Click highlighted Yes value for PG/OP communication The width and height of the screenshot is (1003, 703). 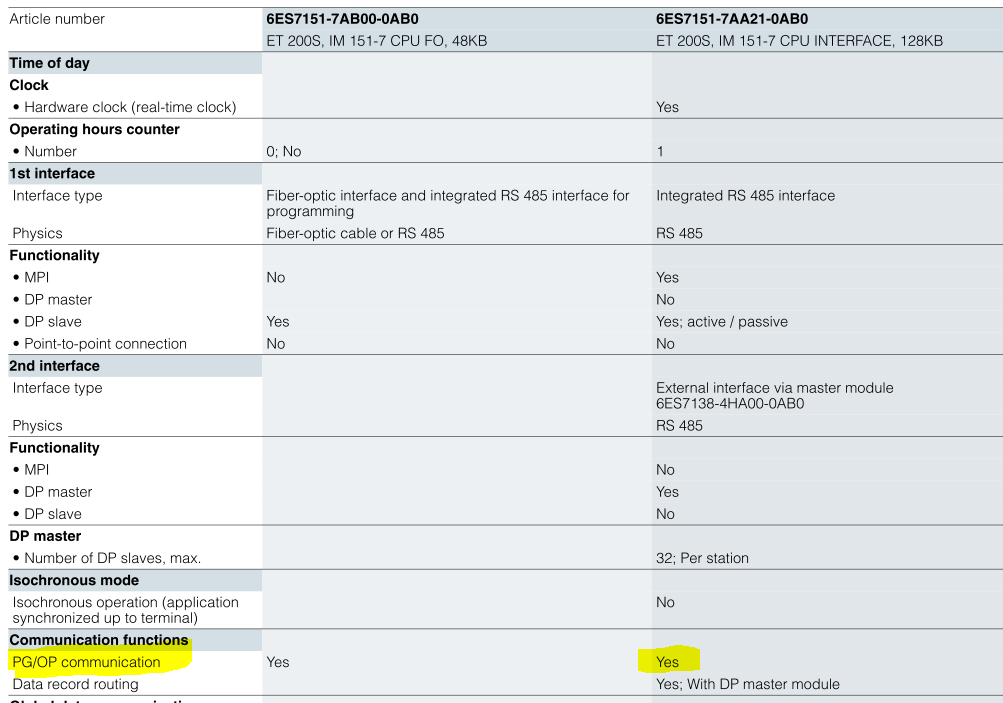[667, 662]
